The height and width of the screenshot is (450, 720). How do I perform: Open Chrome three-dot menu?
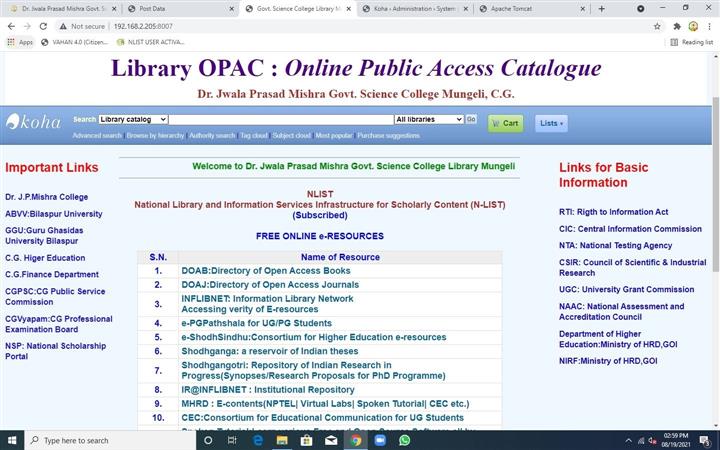[x=709, y=26]
